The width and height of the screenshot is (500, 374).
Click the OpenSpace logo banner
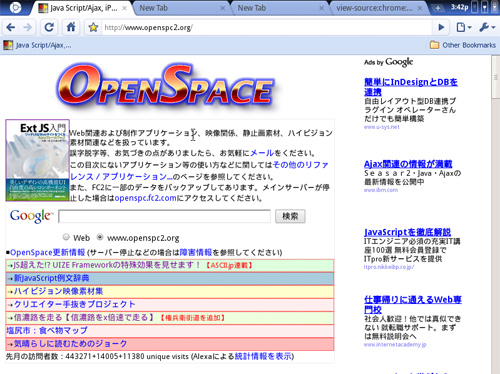[167, 86]
